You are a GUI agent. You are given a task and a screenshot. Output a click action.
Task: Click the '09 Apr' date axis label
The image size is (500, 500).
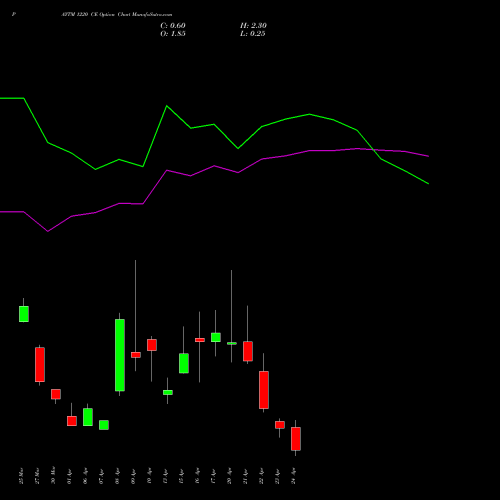(x=133, y=476)
